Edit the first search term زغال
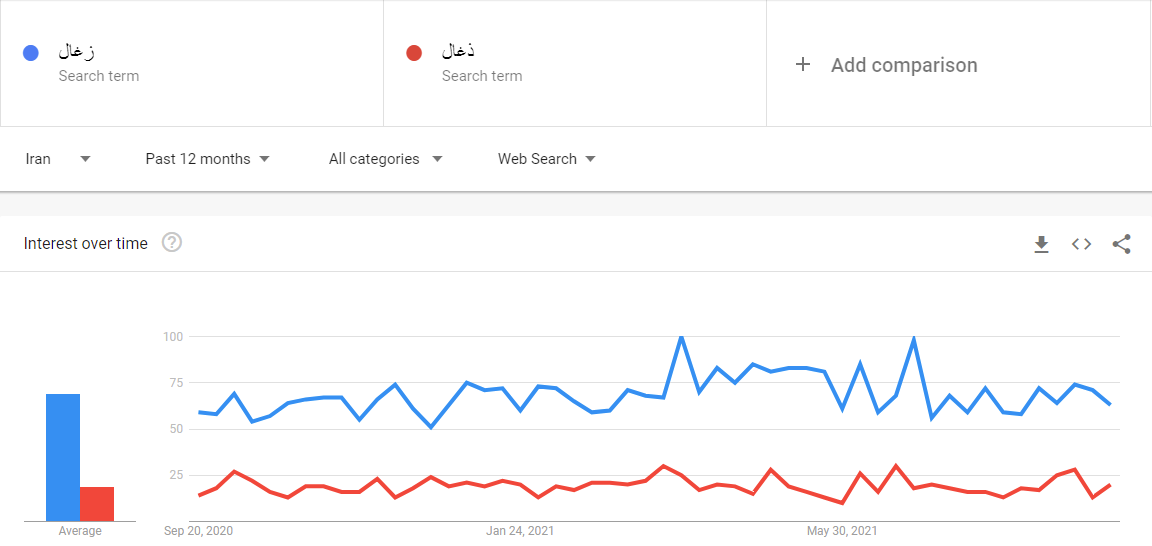This screenshot has height=546, width=1152. pos(77,52)
